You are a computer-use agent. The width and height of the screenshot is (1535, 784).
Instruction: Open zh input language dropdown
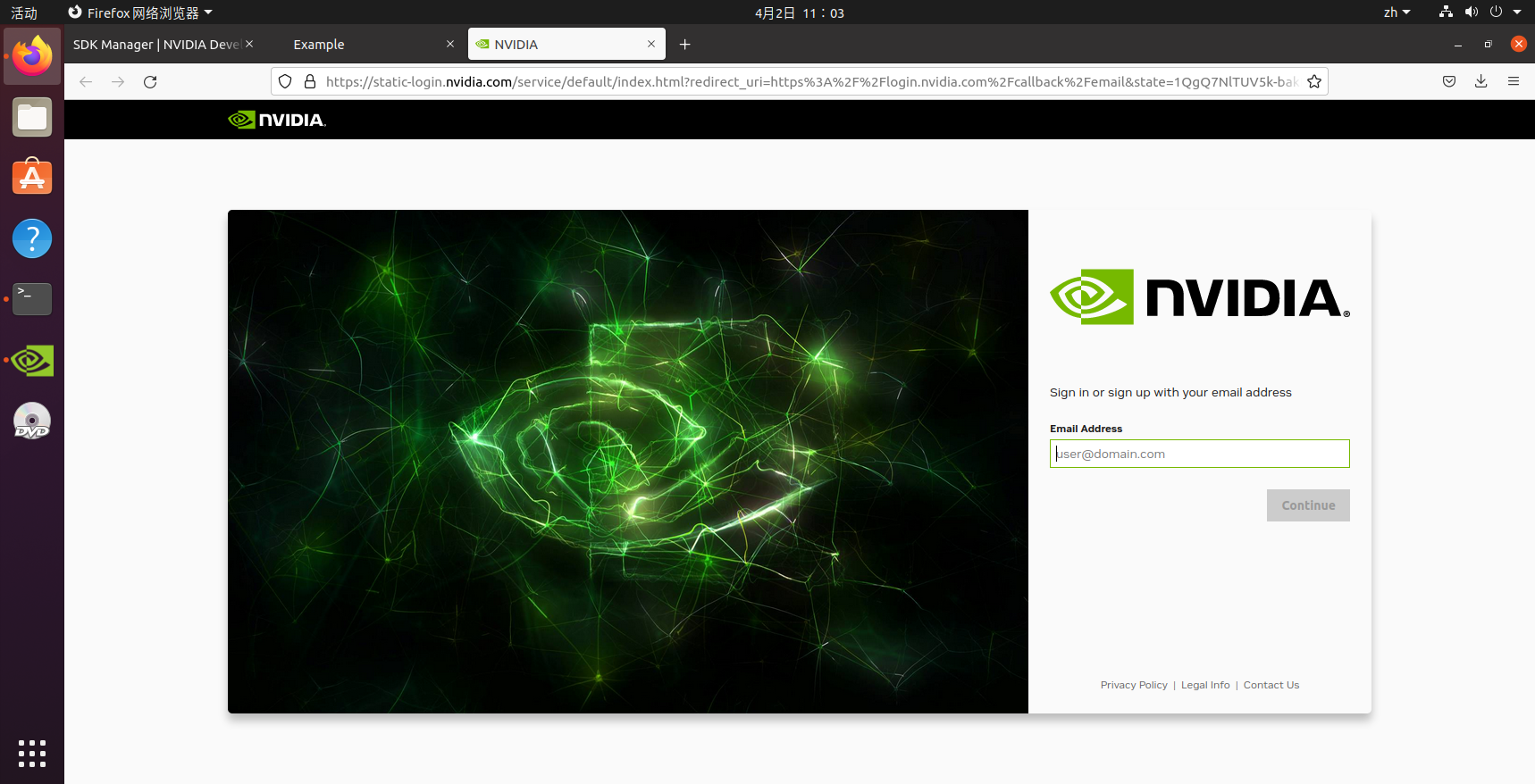point(1397,13)
